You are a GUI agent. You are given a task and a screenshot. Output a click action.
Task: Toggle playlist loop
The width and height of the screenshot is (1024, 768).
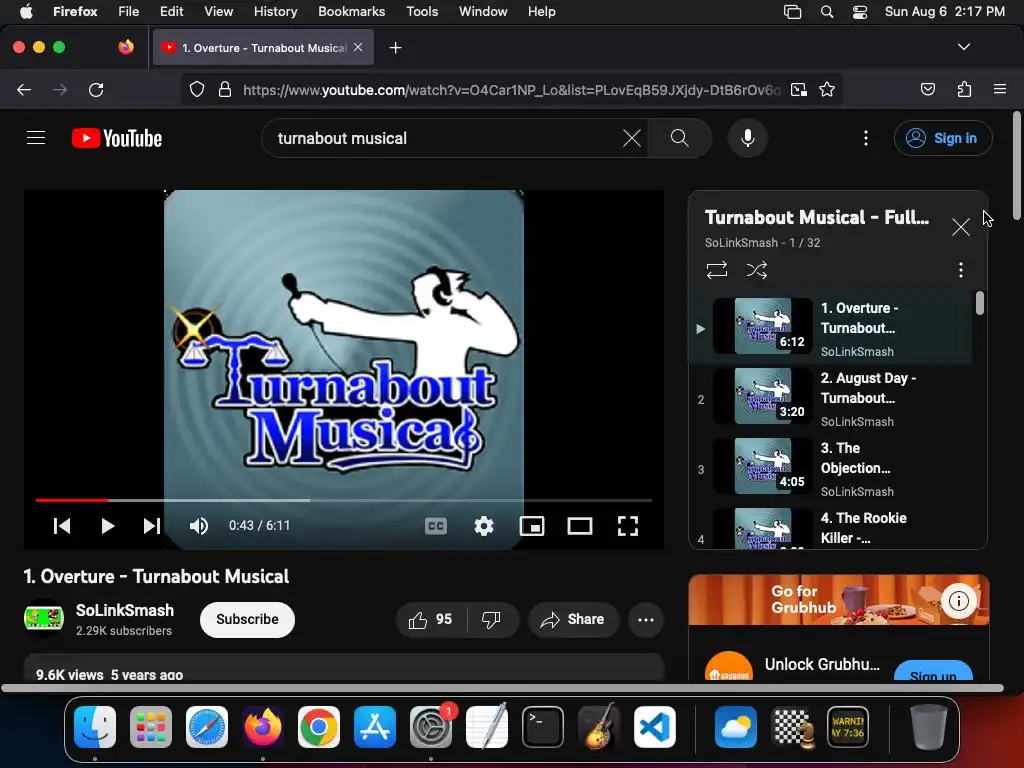tap(716, 270)
